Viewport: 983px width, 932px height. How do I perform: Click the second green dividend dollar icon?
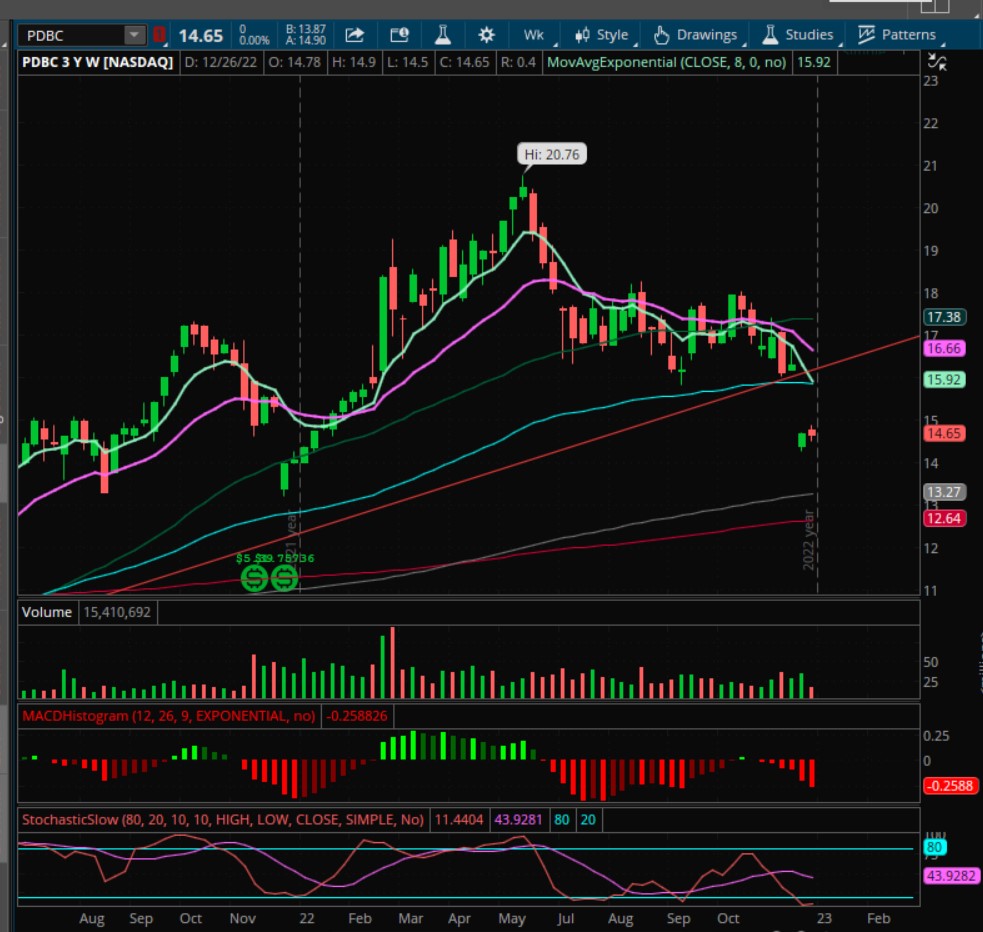[x=285, y=577]
